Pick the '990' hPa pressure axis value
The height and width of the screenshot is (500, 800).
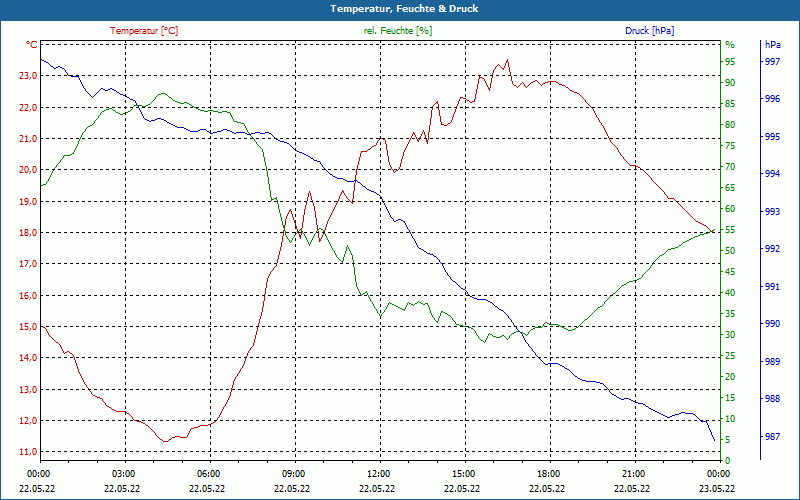click(x=773, y=324)
